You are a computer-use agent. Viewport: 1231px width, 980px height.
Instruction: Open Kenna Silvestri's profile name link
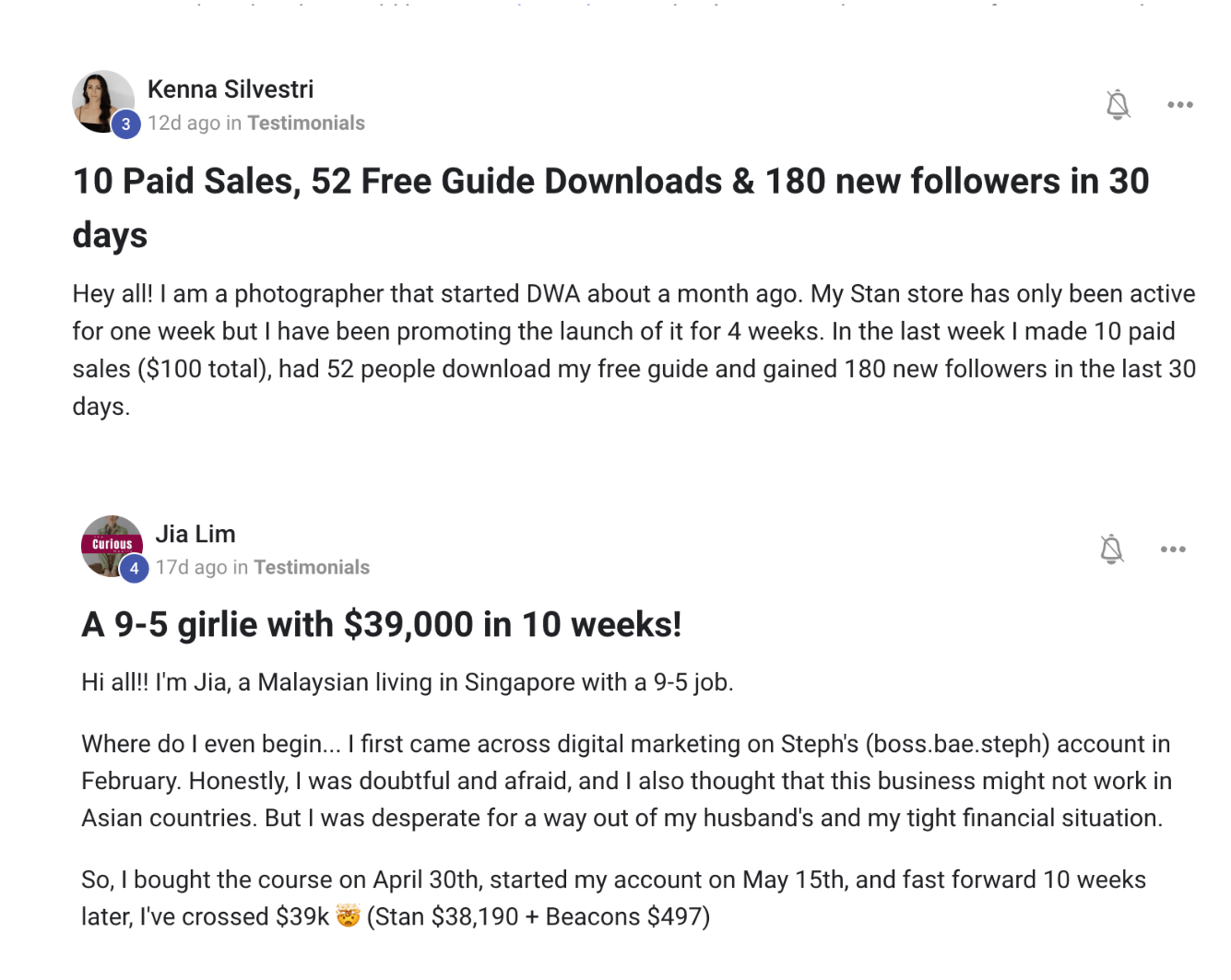(x=231, y=89)
